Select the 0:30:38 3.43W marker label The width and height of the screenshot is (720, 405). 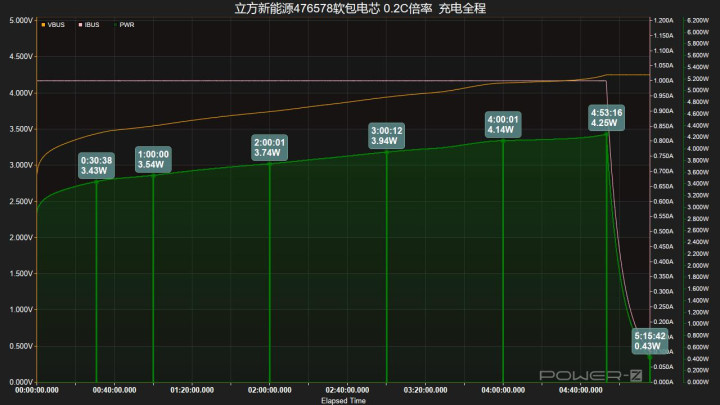click(x=96, y=165)
